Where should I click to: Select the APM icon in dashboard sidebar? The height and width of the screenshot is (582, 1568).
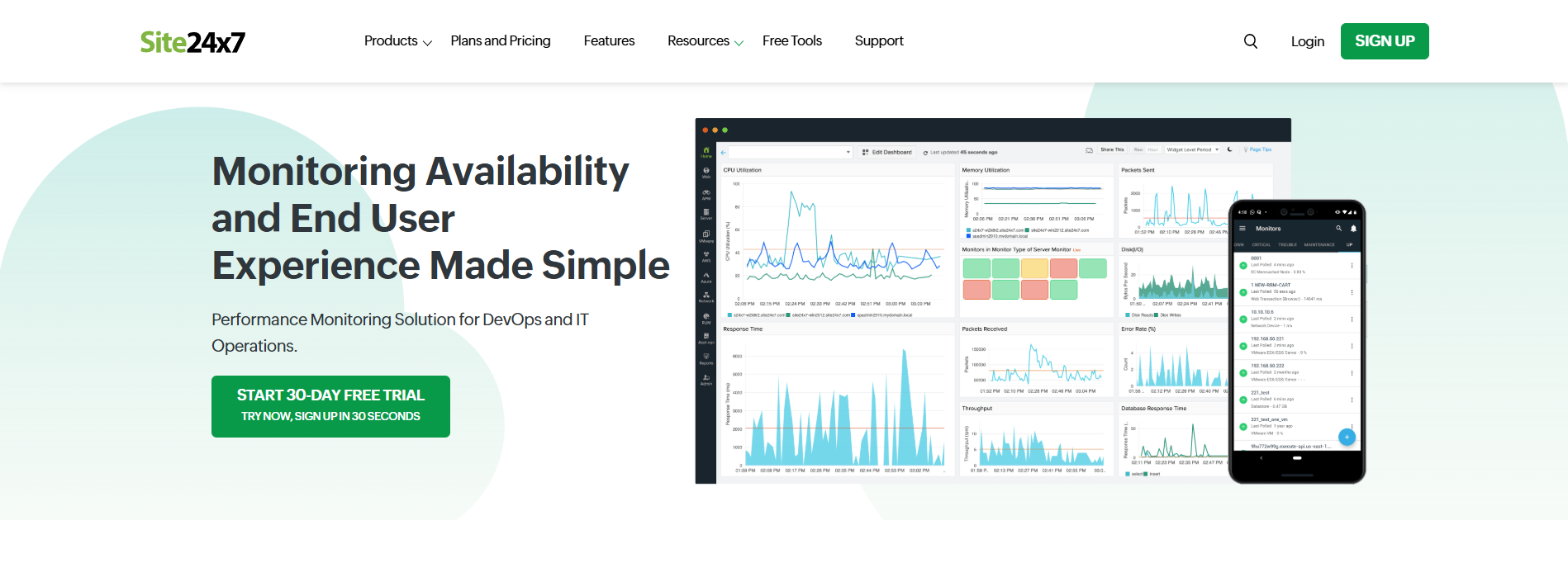(x=706, y=194)
